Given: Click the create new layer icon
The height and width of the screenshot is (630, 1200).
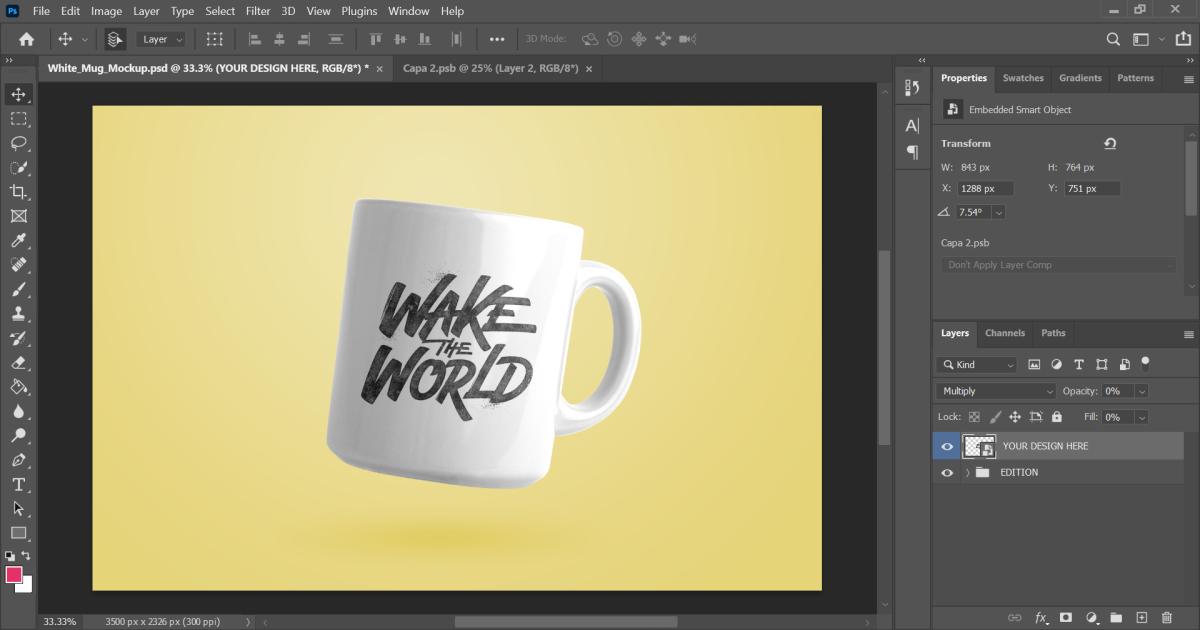Looking at the screenshot, I should pos(1143,618).
